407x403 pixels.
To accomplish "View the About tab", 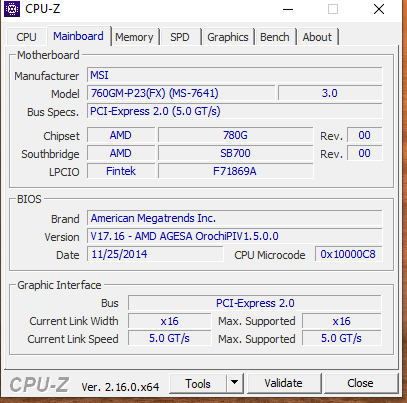I will coord(317,37).
